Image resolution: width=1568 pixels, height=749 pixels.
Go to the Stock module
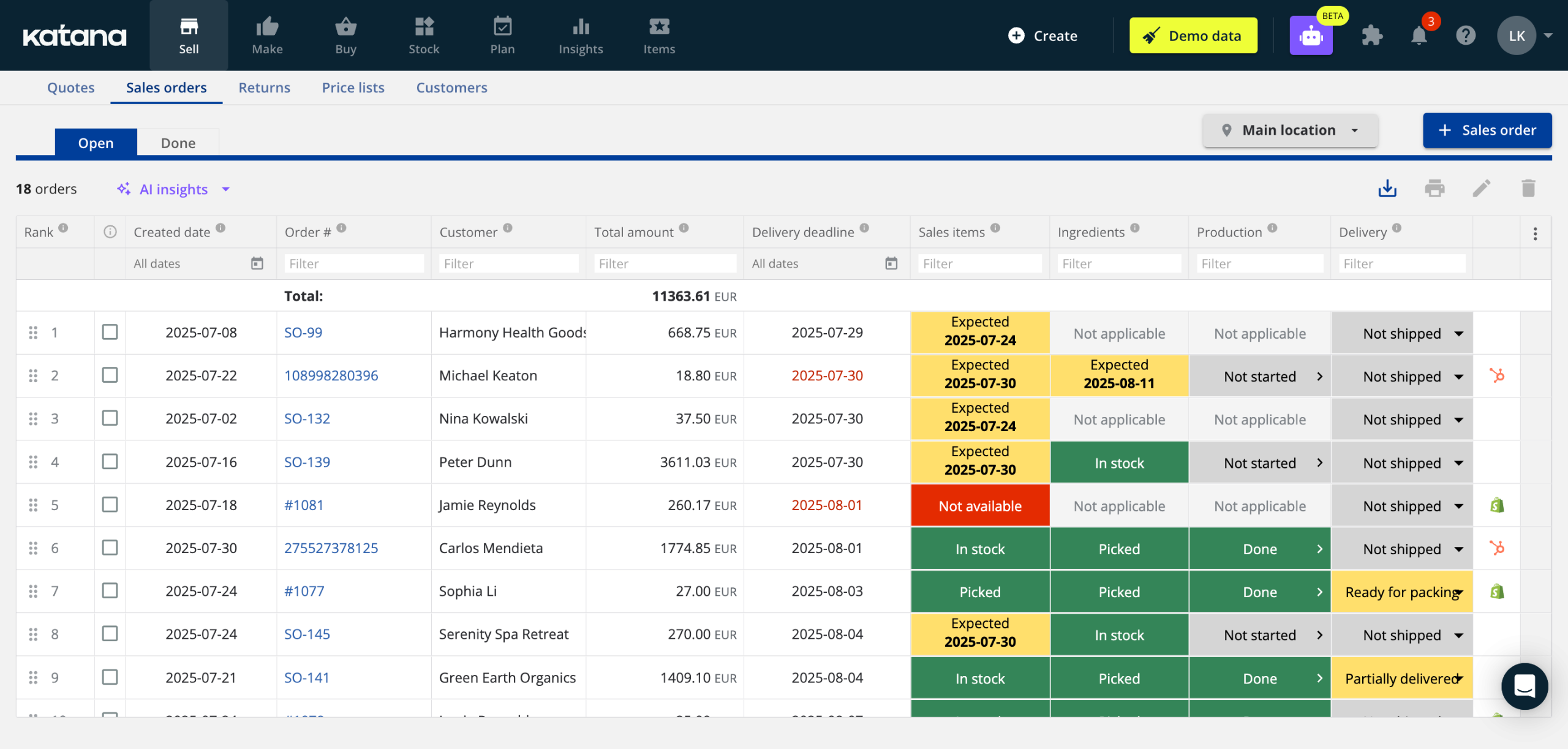pos(424,36)
